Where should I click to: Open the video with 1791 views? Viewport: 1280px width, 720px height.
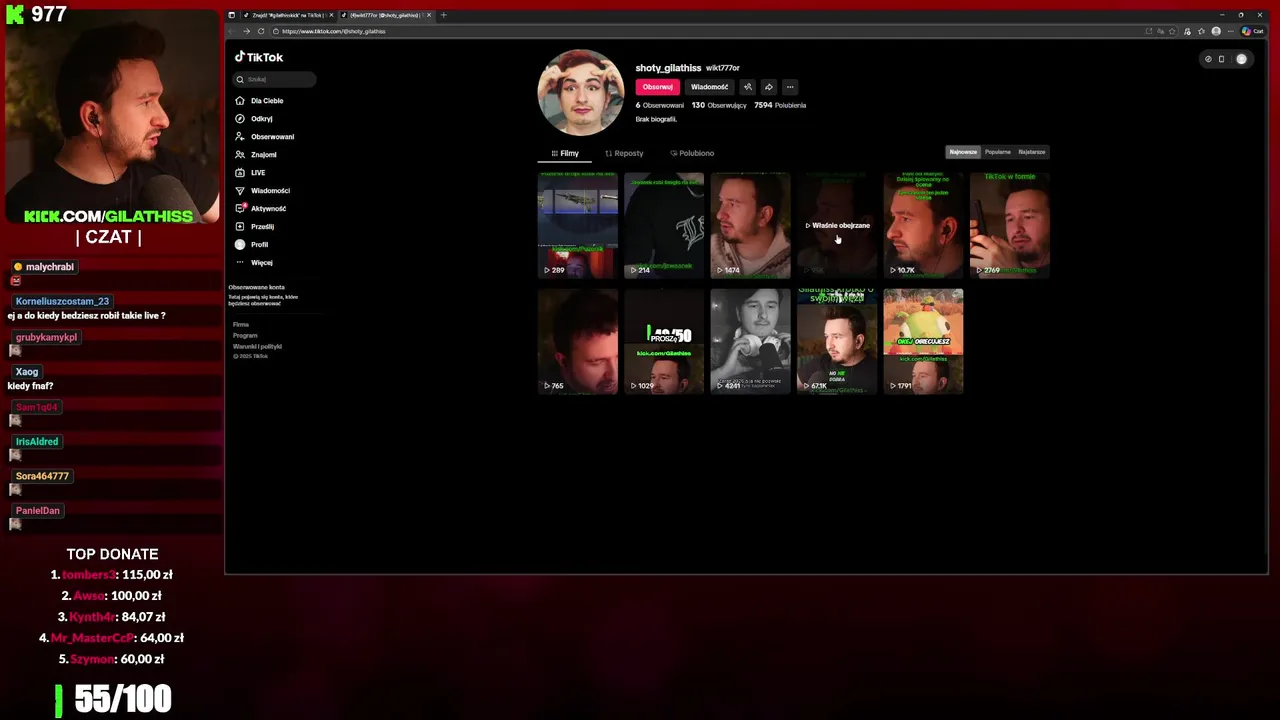923,341
